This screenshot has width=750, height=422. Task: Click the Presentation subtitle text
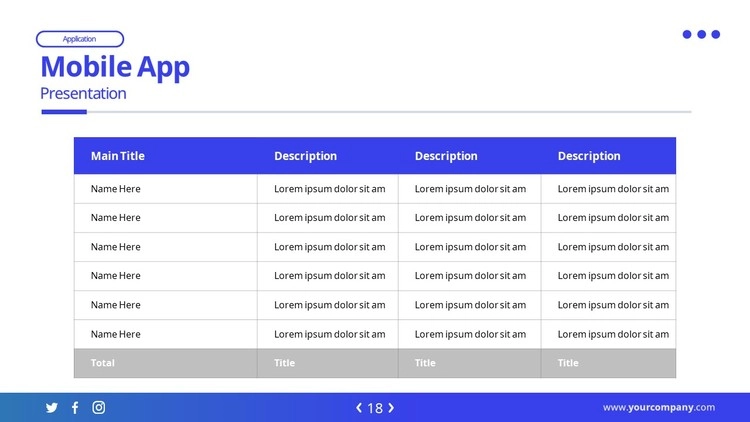click(x=83, y=94)
